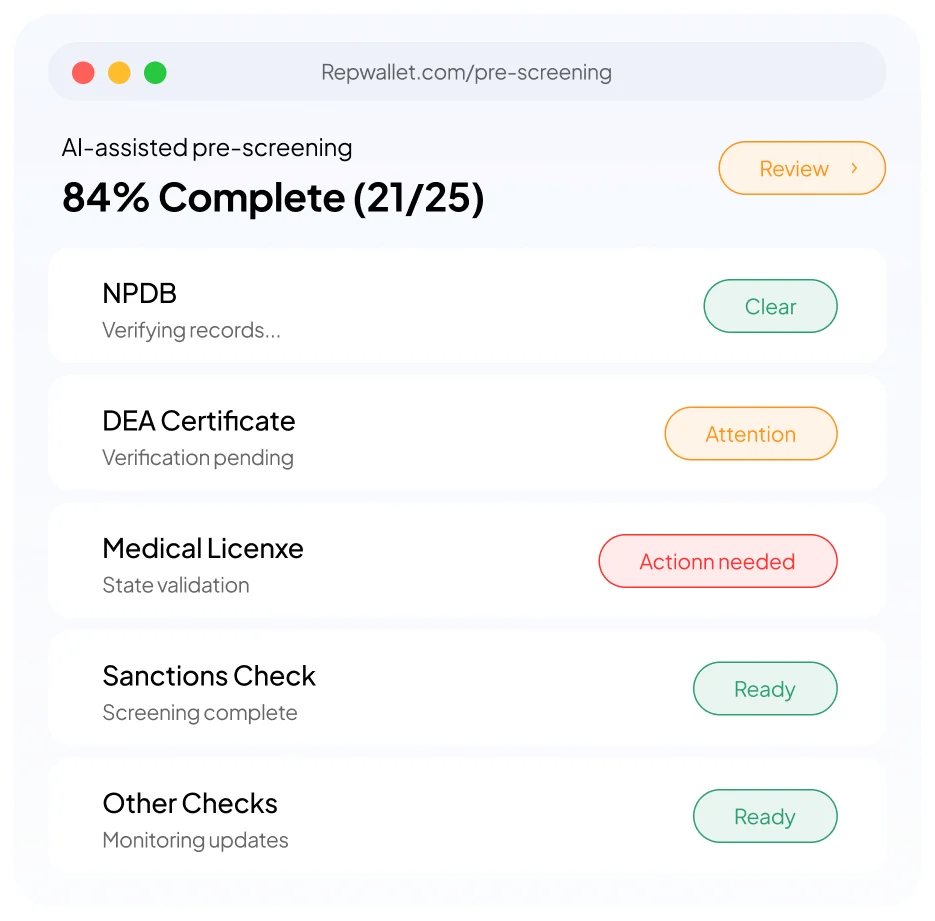Image resolution: width=935 pixels, height=921 pixels.
Task: Click the Clear status badge for NPDB
Action: pyautogui.click(x=770, y=306)
